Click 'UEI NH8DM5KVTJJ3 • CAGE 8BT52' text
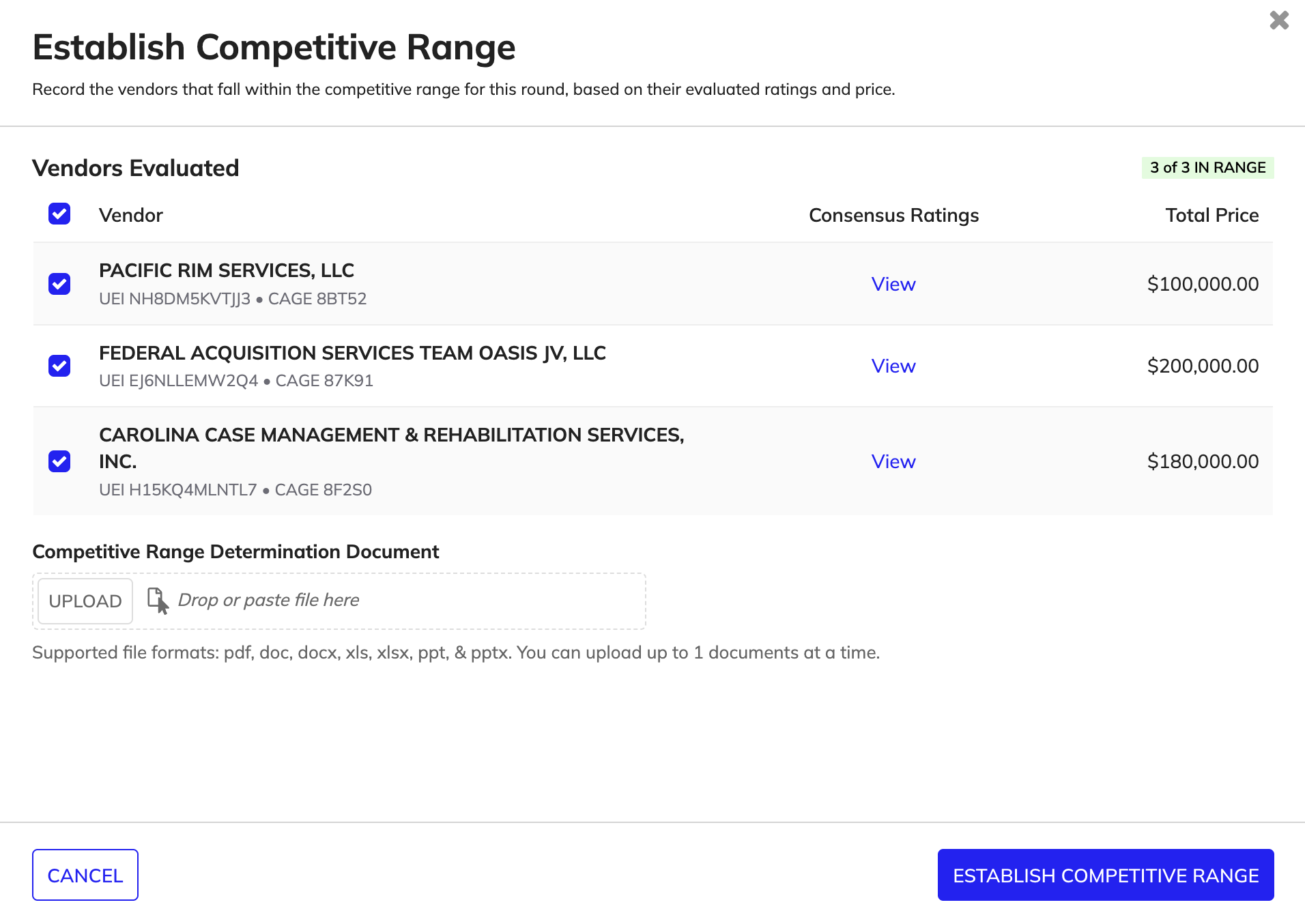 pos(233,299)
